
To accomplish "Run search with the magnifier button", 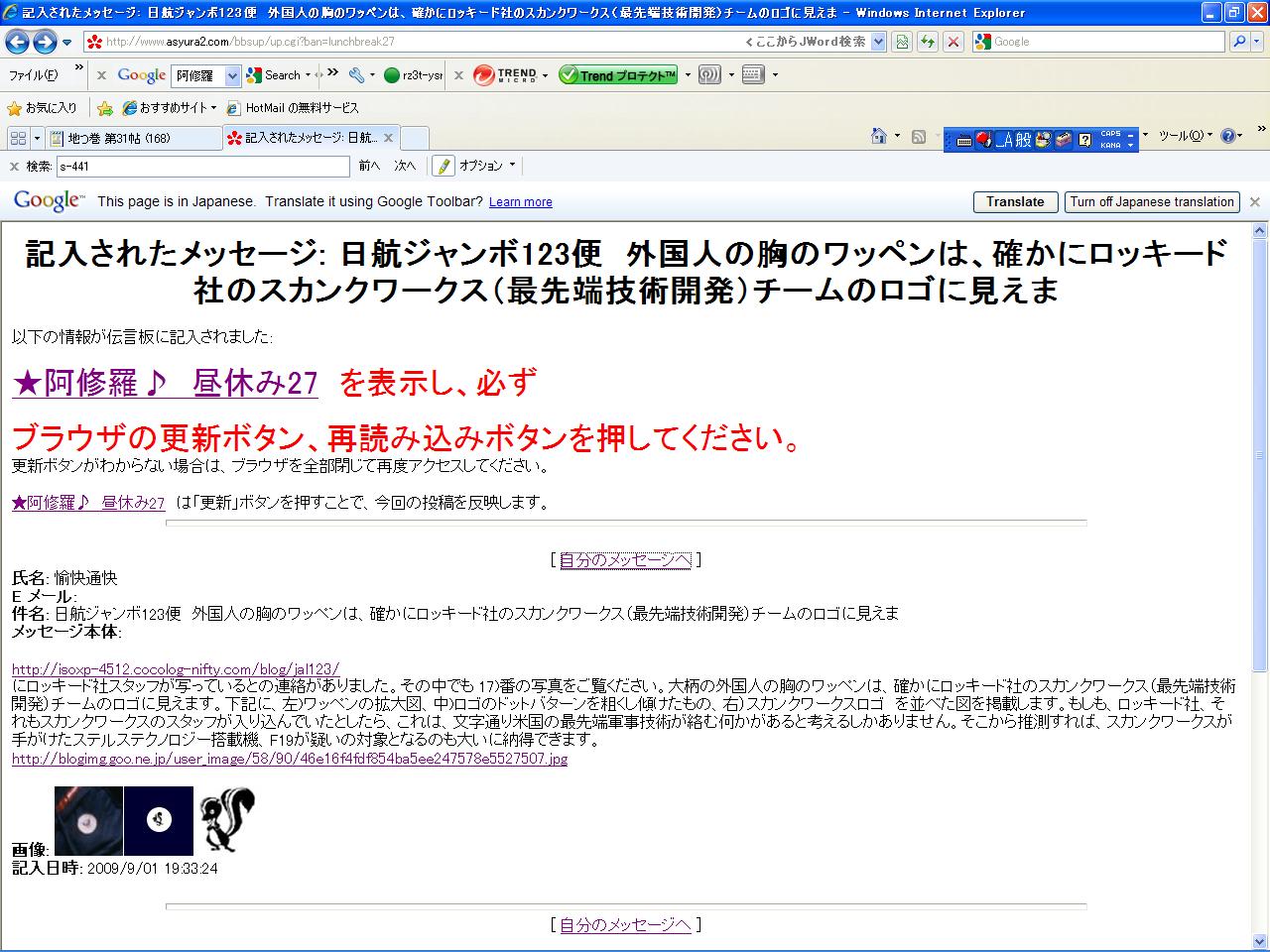I will (x=1239, y=42).
